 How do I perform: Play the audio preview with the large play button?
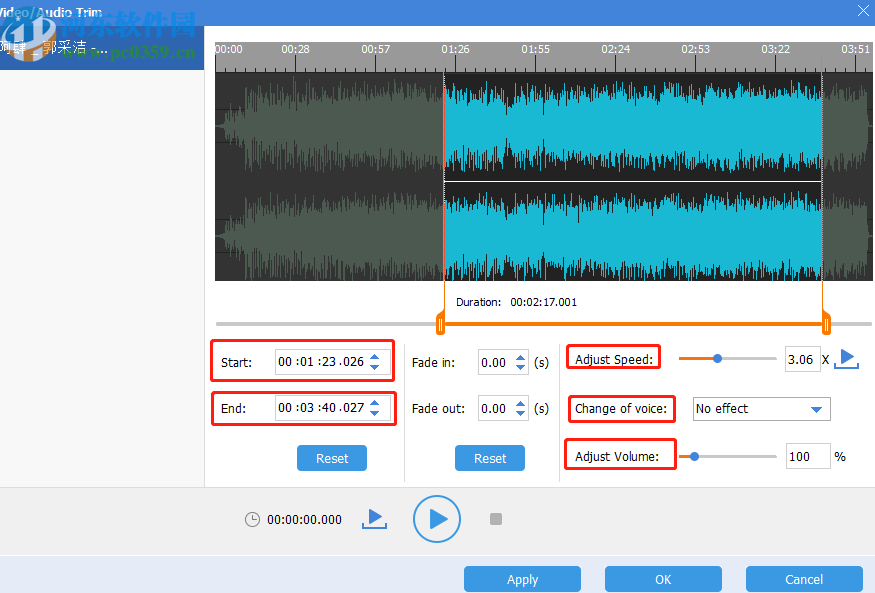pos(437,519)
